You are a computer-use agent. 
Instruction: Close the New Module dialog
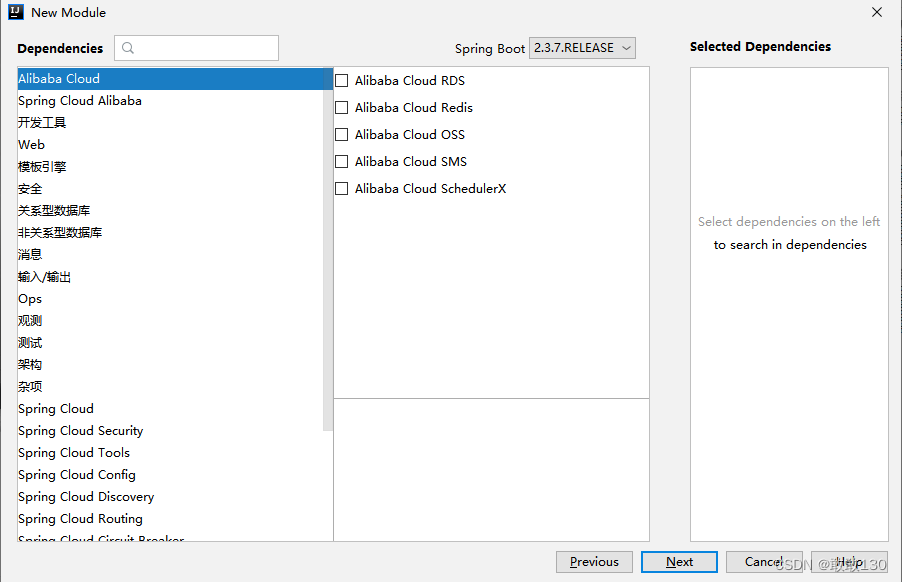coord(877,12)
